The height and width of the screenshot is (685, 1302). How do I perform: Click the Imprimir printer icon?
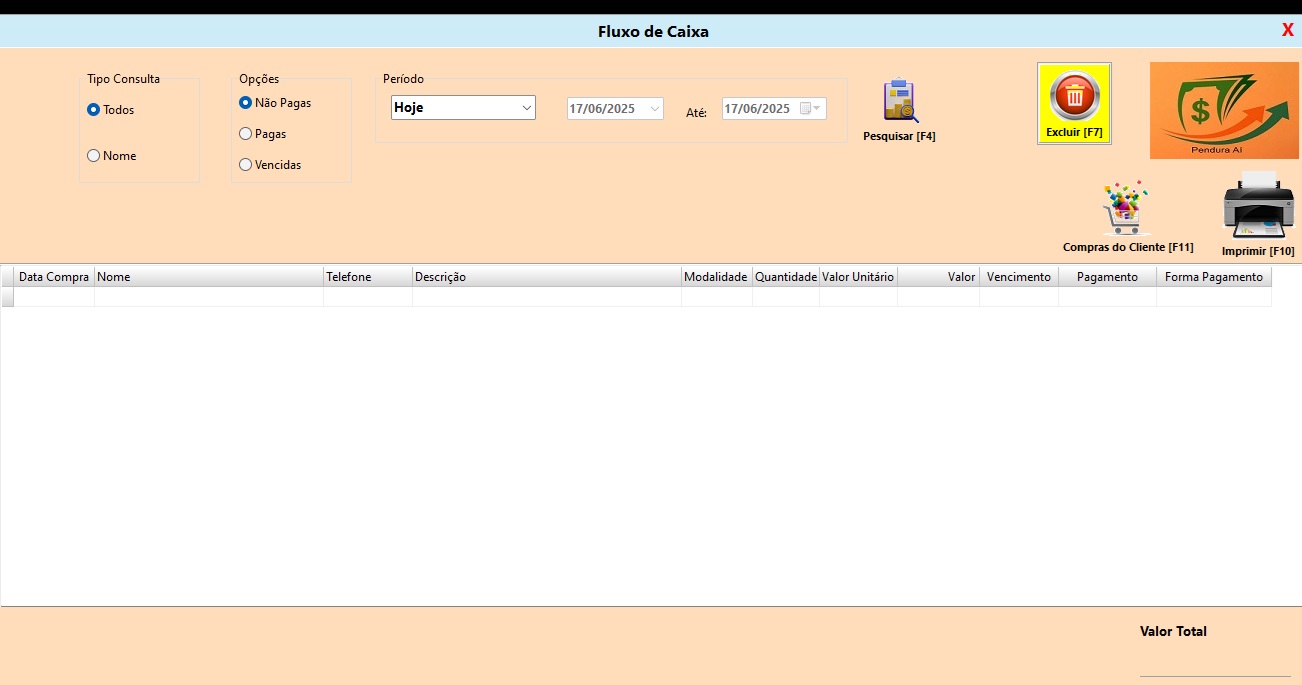[x=1258, y=206]
